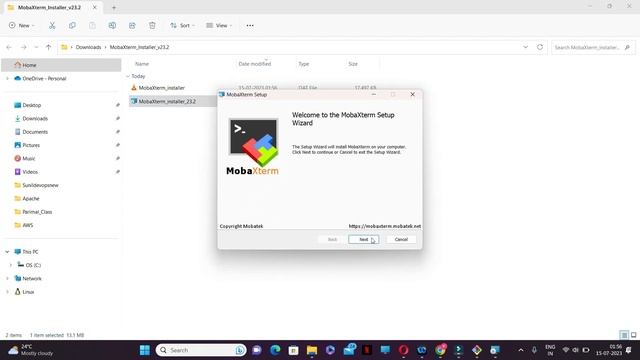The height and width of the screenshot is (360, 640).
Task: Click the Up one level arrow
Action: coord(49,47)
